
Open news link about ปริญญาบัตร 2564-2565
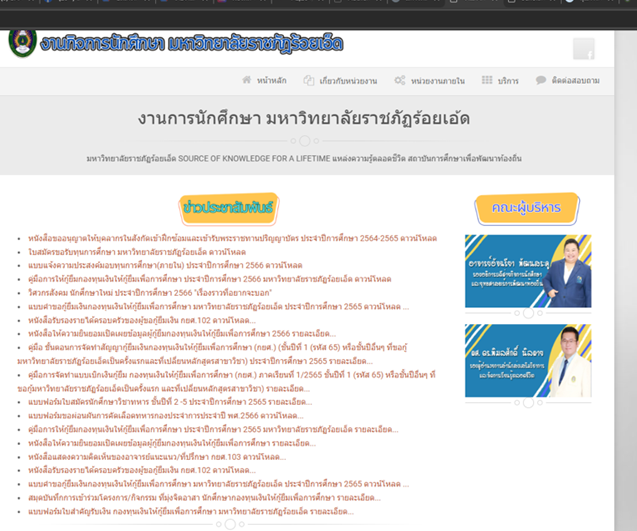click(232, 238)
